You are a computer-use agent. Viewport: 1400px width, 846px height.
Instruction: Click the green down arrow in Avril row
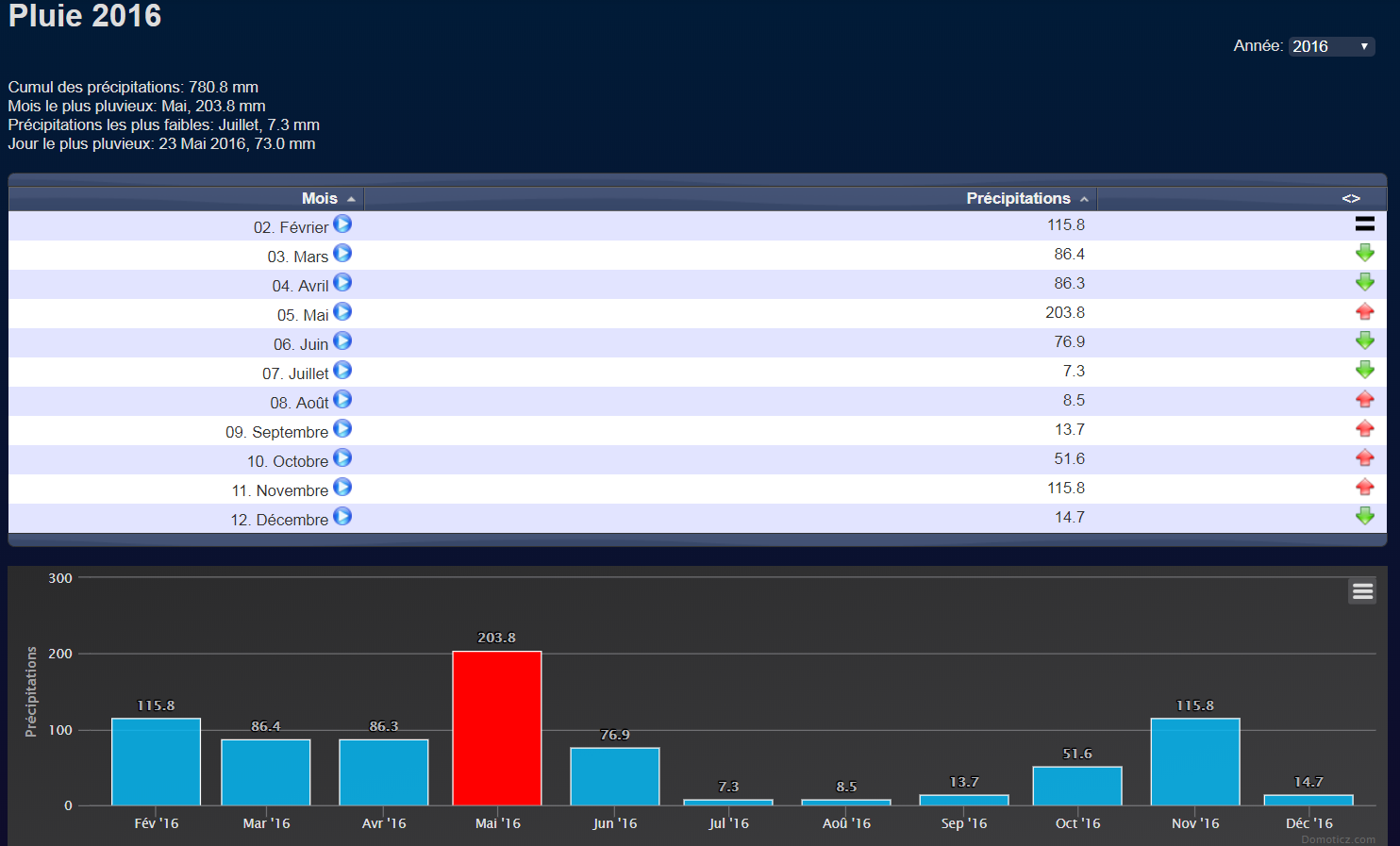[x=1364, y=282]
